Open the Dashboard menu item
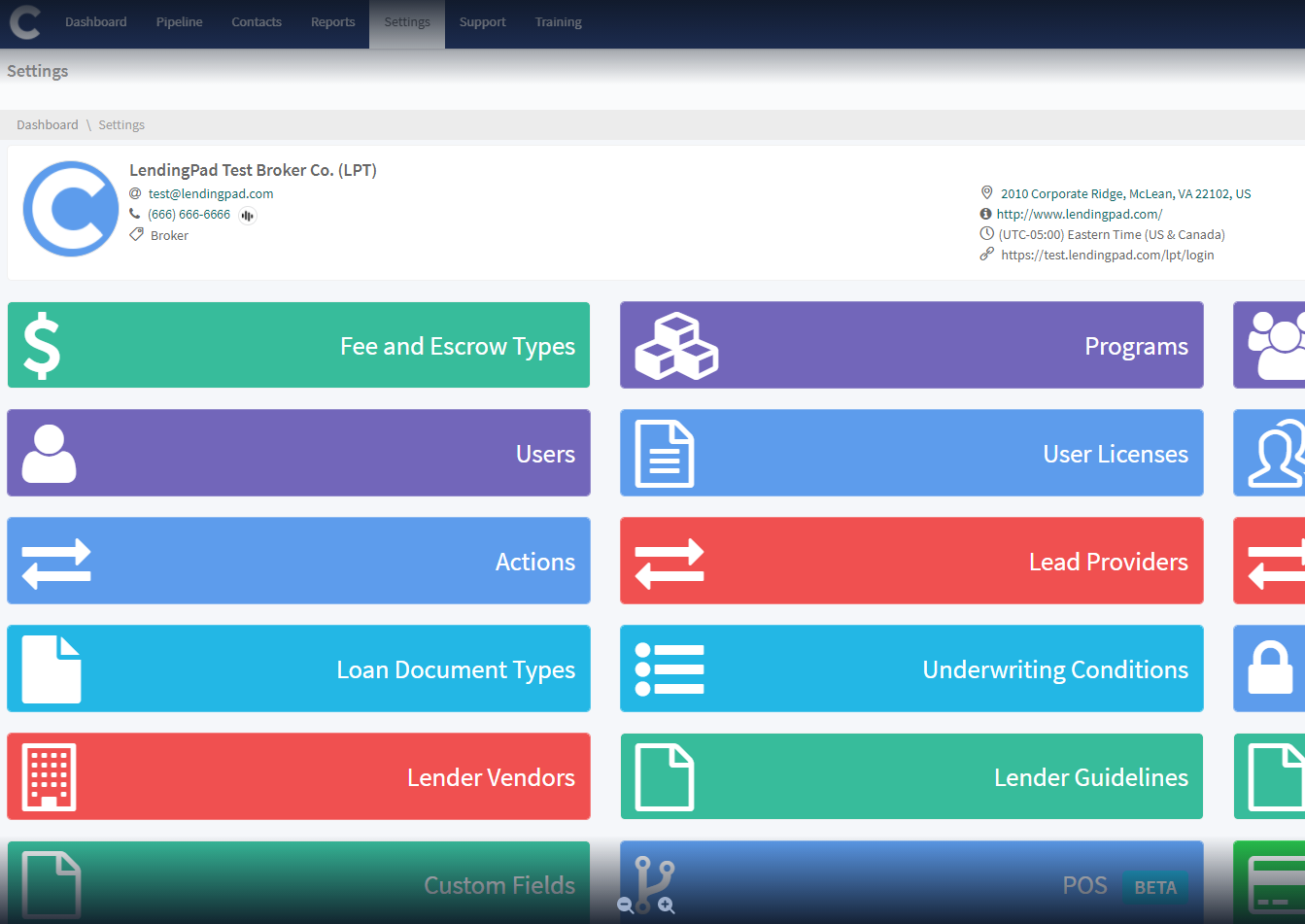This screenshot has height=924, width=1305. (x=95, y=22)
